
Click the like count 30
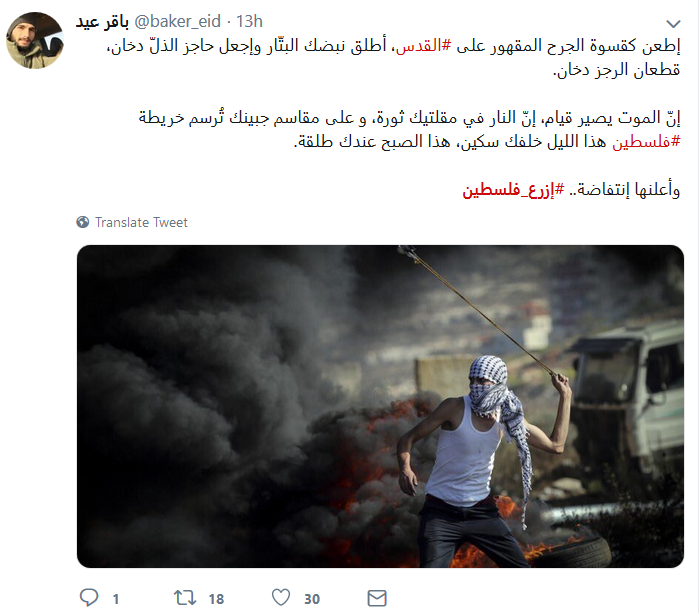[312, 599]
